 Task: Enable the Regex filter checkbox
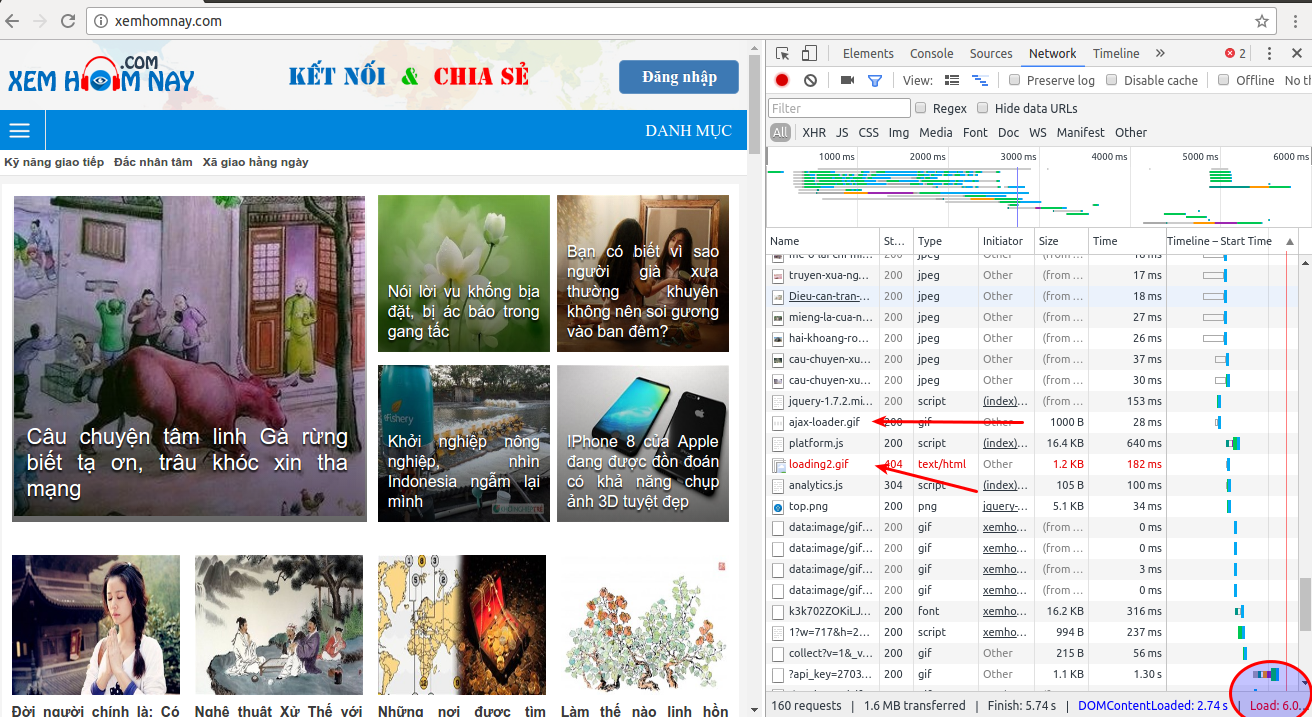click(921, 108)
